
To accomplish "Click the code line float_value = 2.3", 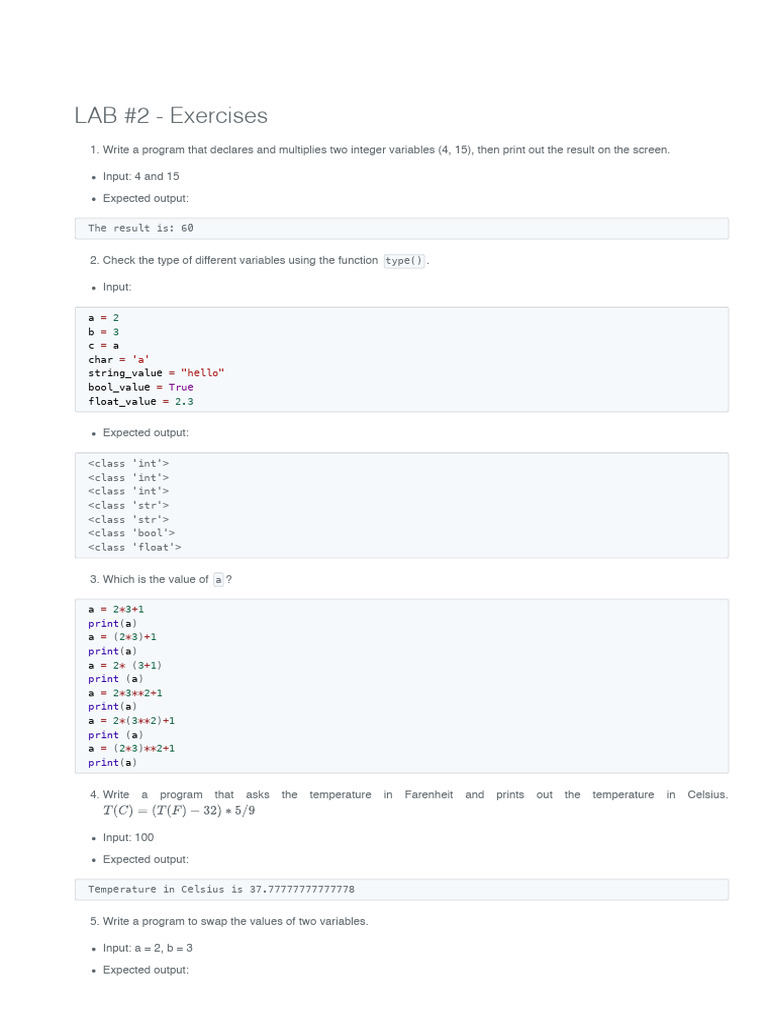I will click(141, 401).
